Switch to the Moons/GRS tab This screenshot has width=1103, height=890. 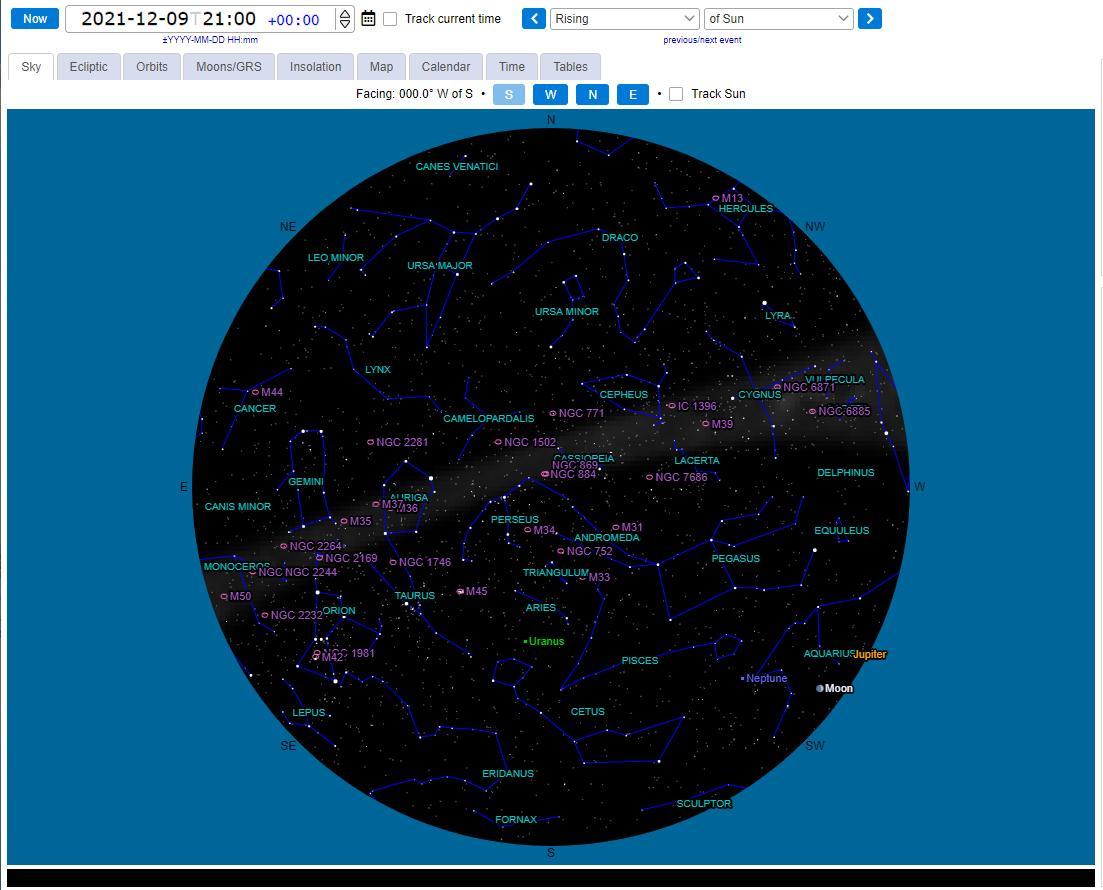[228, 67]
